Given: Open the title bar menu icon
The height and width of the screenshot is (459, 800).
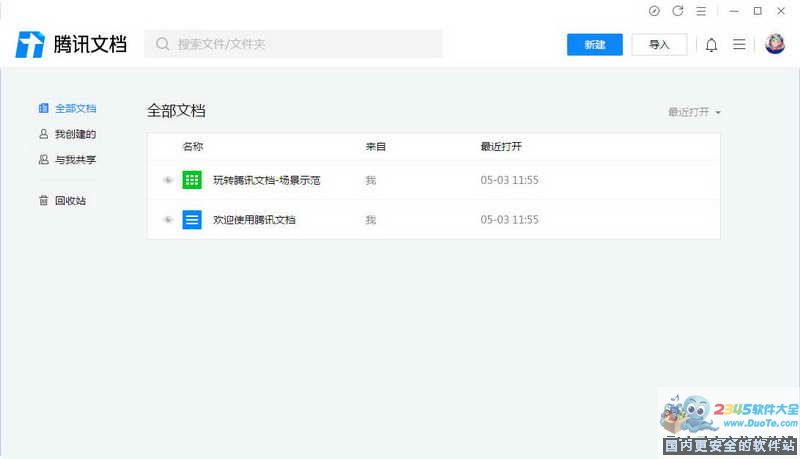Looking at the screenshot, I should pyautogui.click(x=701, y=11).
